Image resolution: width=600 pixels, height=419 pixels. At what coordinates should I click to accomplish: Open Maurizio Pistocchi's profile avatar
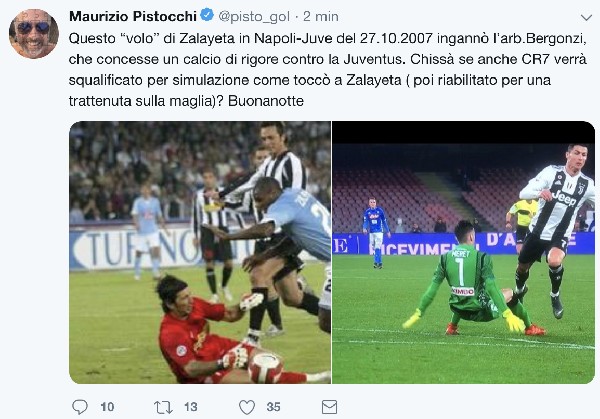pos(34,34)
